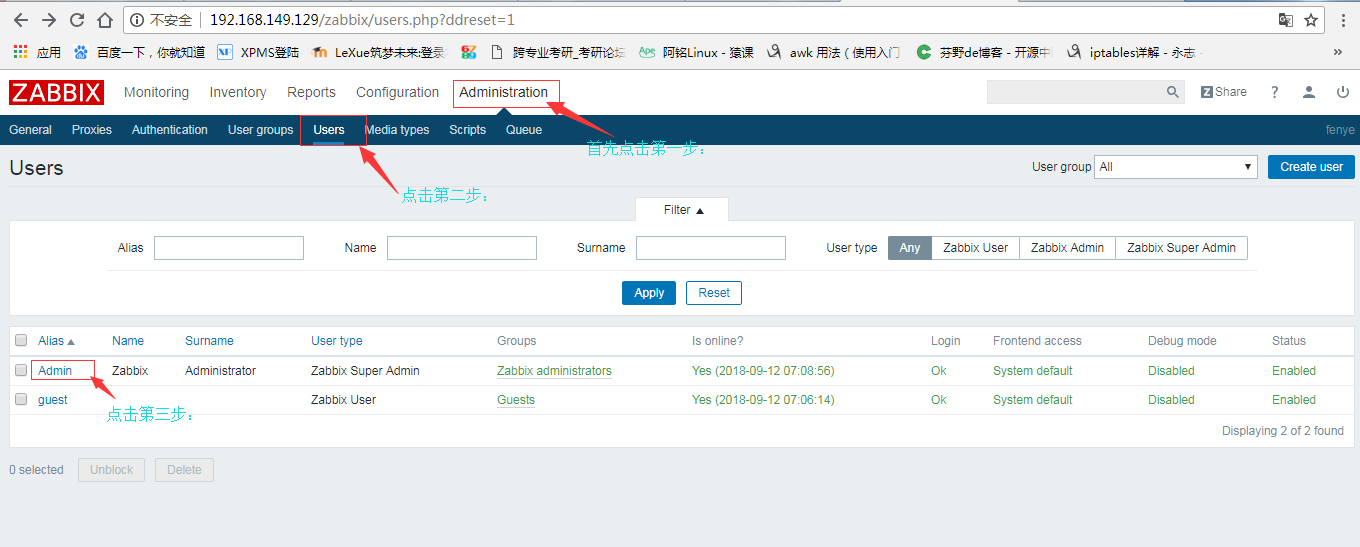Open the awk 用法 bookmark
1360x547 pixels.
(834, 52)
